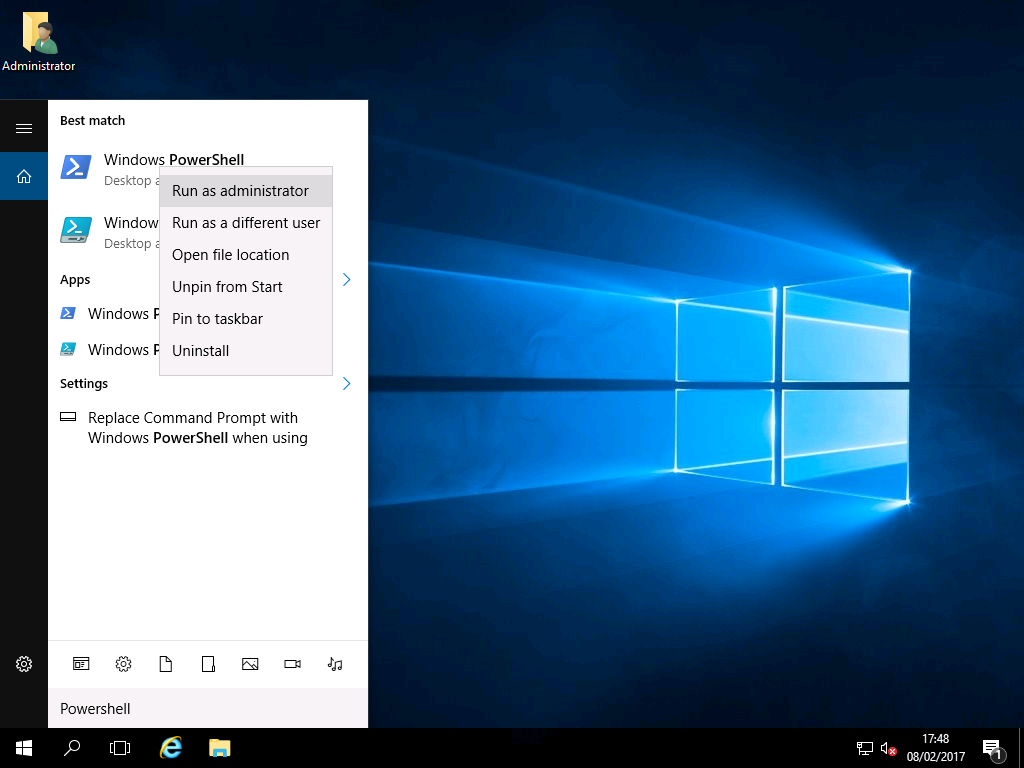Choose Open file location
1024x768 pixels.
(x=246, y=255)
